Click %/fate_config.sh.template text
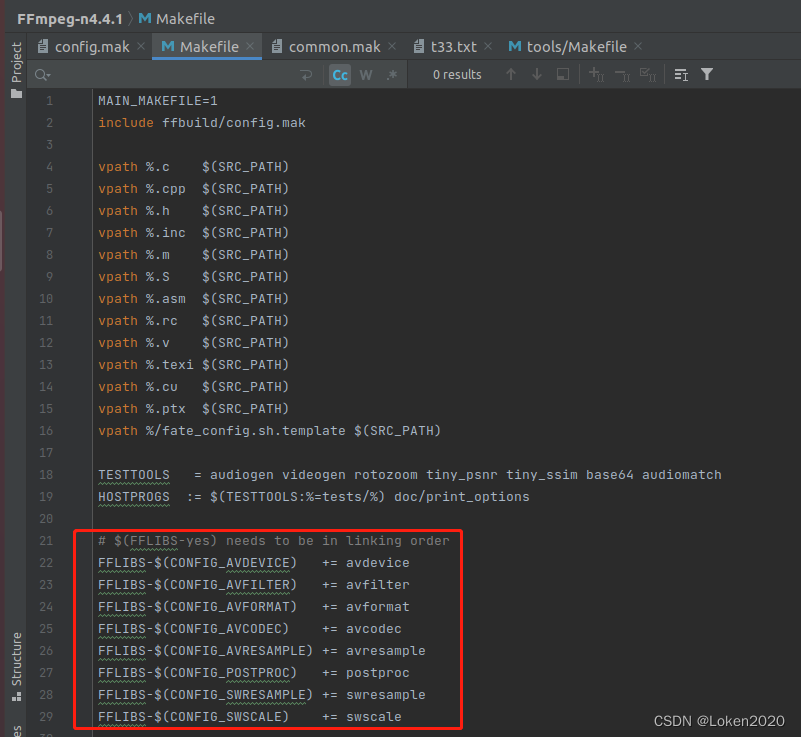The width and height of the screenshot is (801, 737). (246, 431)
